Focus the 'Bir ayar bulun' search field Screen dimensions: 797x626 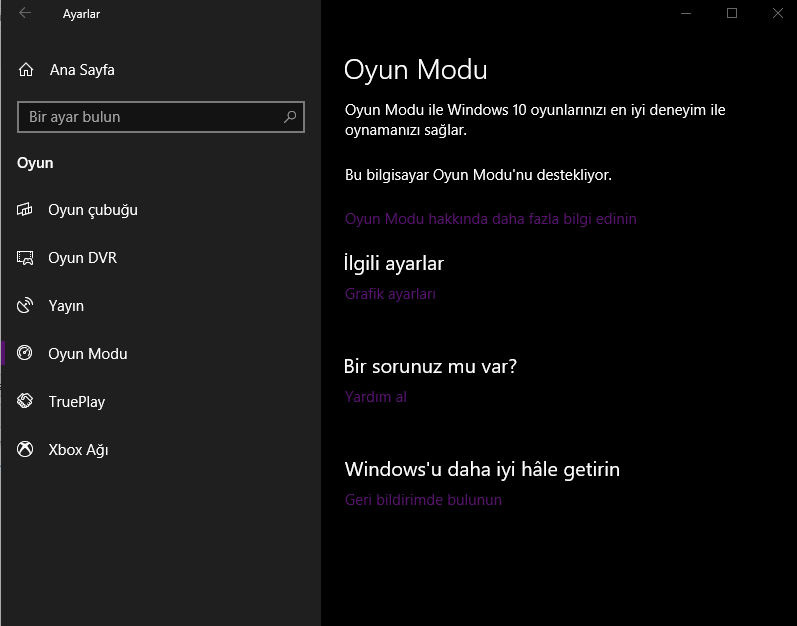150,117
